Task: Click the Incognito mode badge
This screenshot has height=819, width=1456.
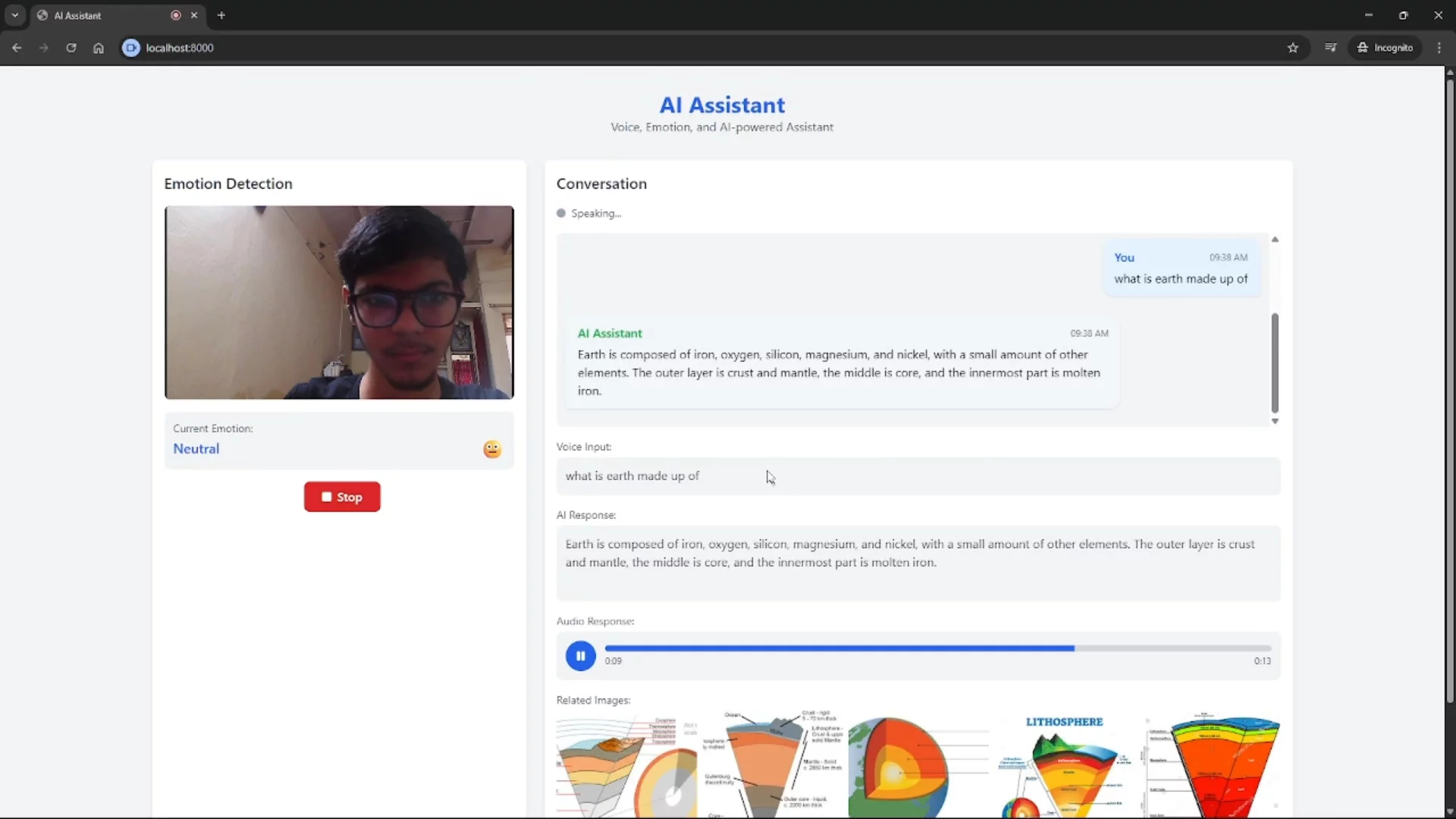Action: (1386, 47)
